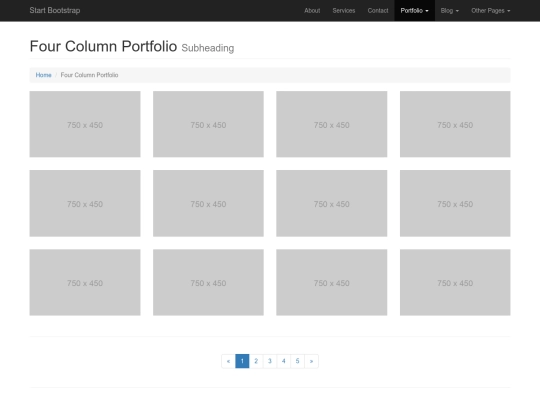The image size is (540, 405).
Task: Click the 'Subheading' text in the header
Action: (x=208, y=48)
